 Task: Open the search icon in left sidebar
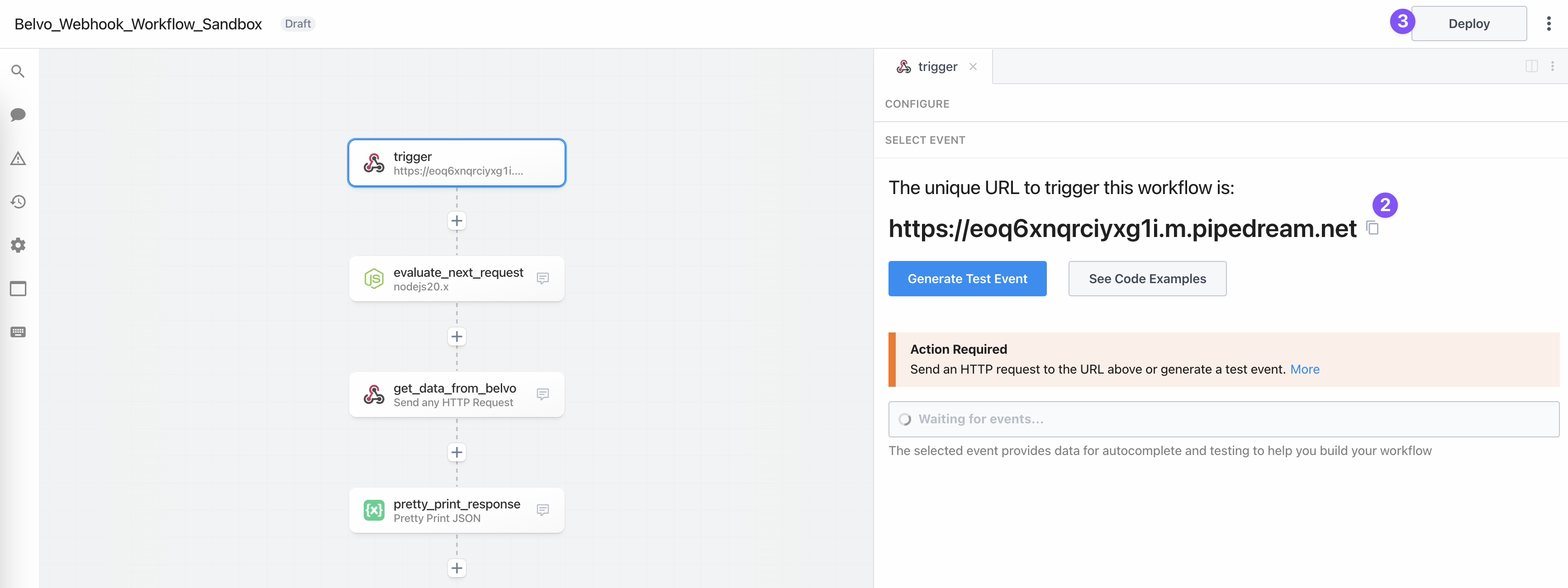pos(18,72)
